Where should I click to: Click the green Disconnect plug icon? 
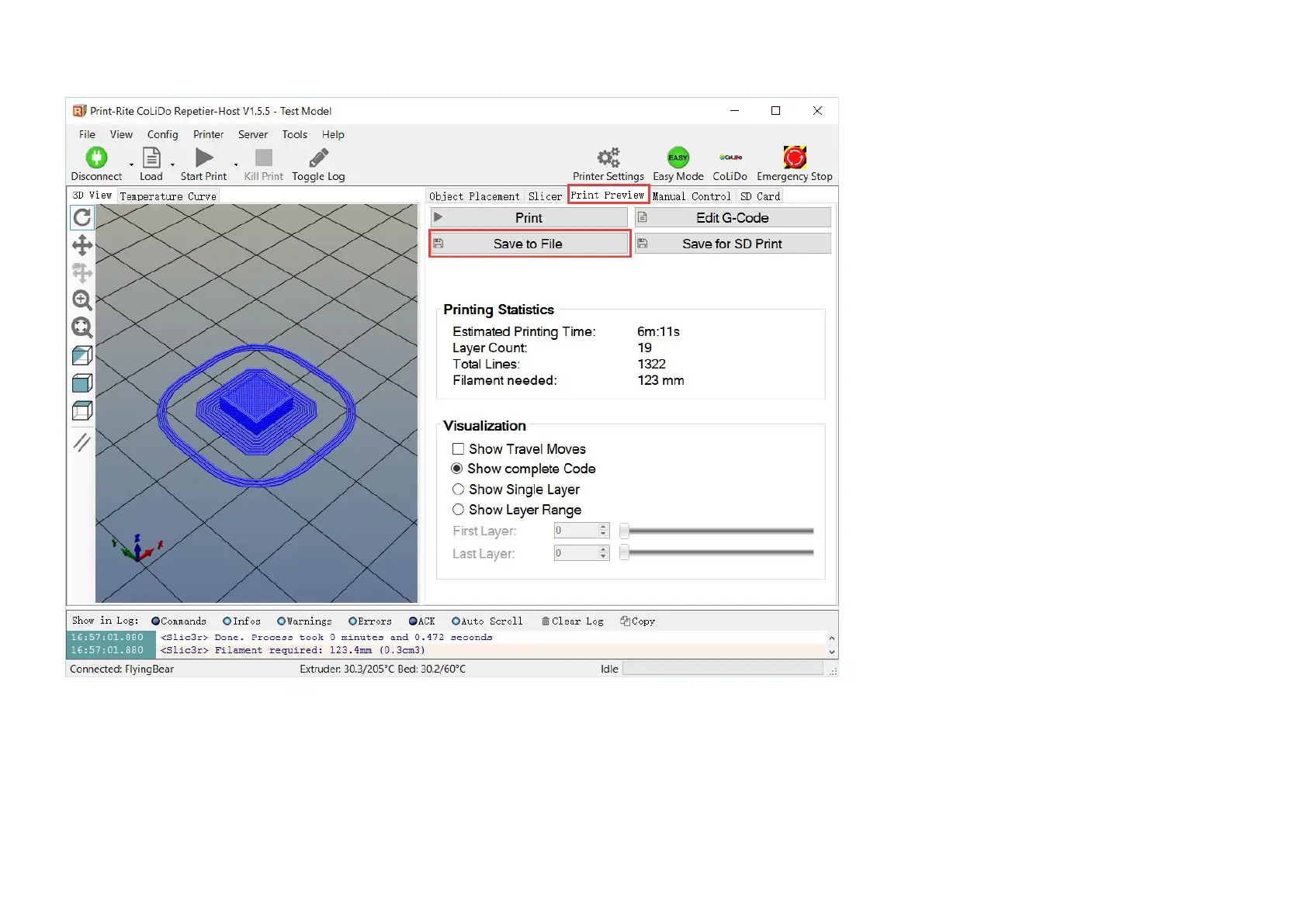96,158
